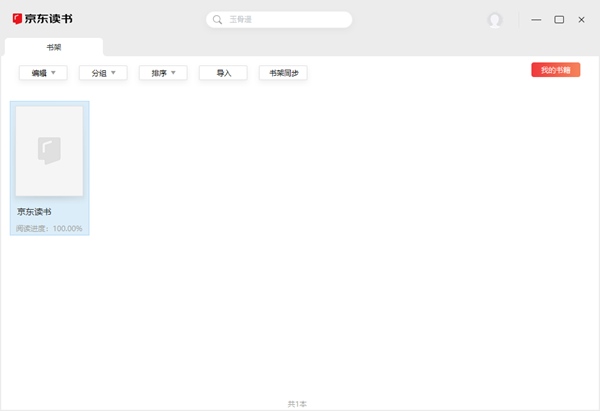Image resolution: width=600 pixels, height=411 pixels.
Task: Click the 京东读书 app name in title bar
Action: [x=49, y=19]
